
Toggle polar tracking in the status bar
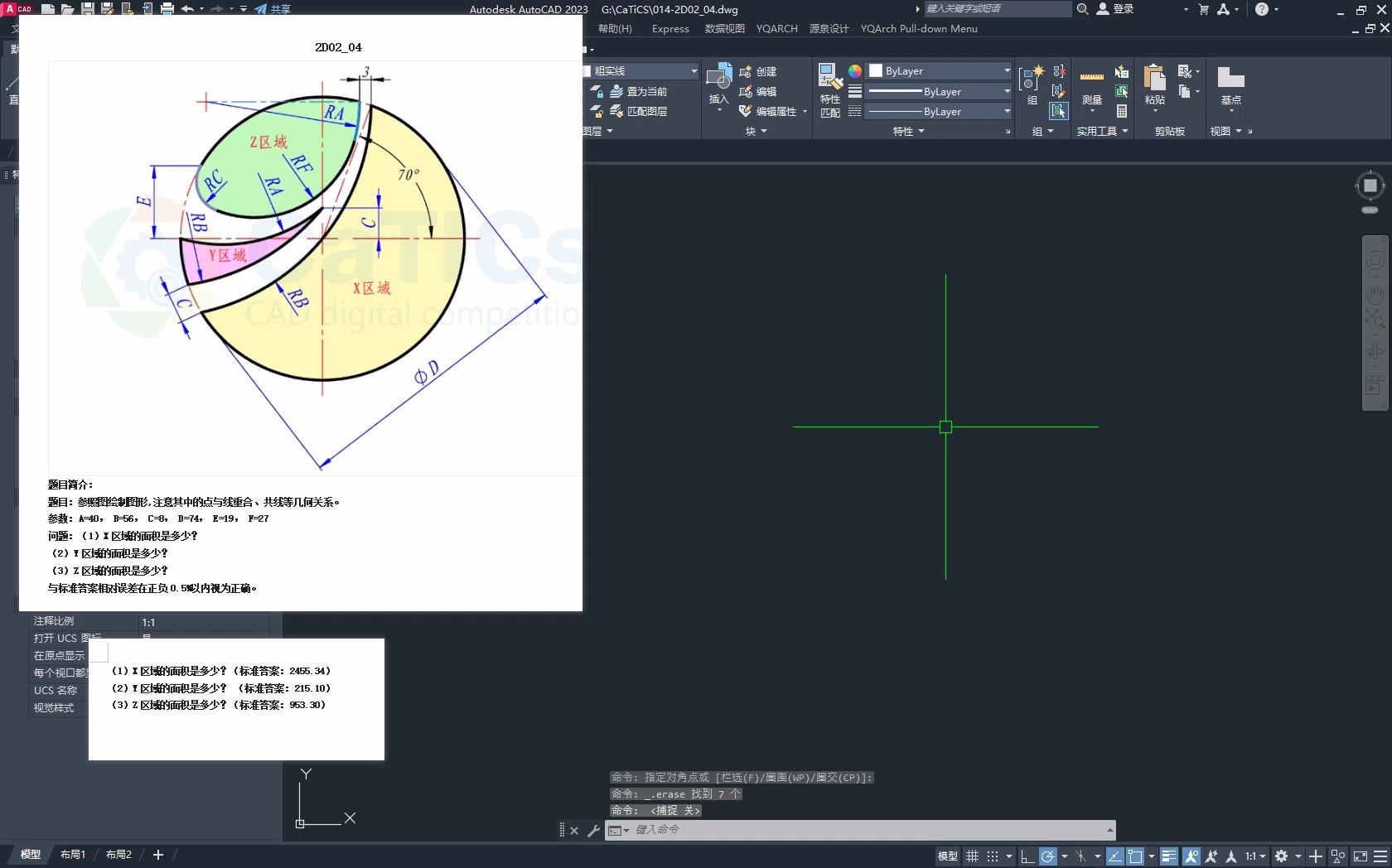pyautogui.click(x=1048, y=856)
